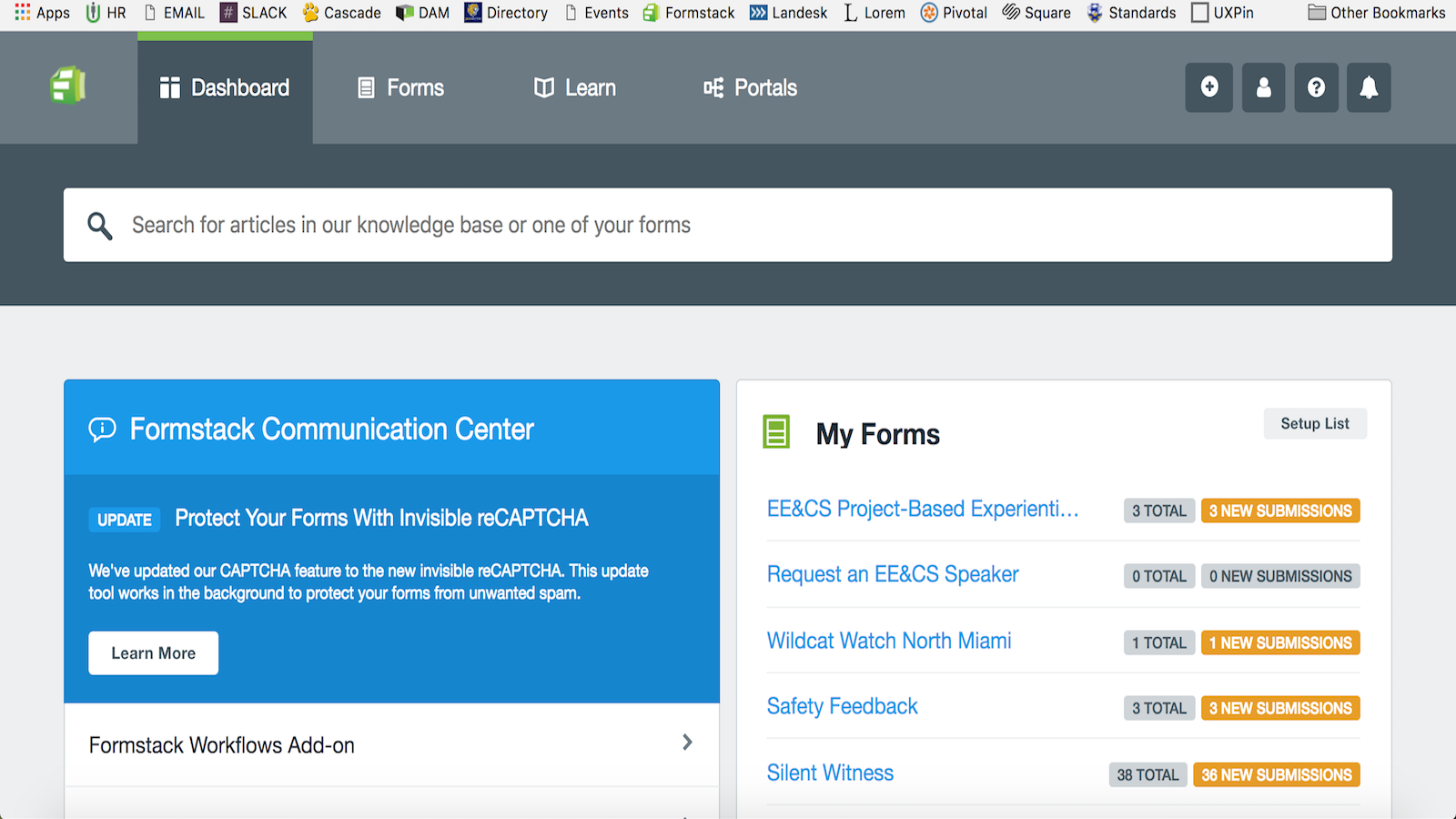Expand Formstack Workflows Add-on chevron
The image size is (1456, 819).
tap(687, 743)
